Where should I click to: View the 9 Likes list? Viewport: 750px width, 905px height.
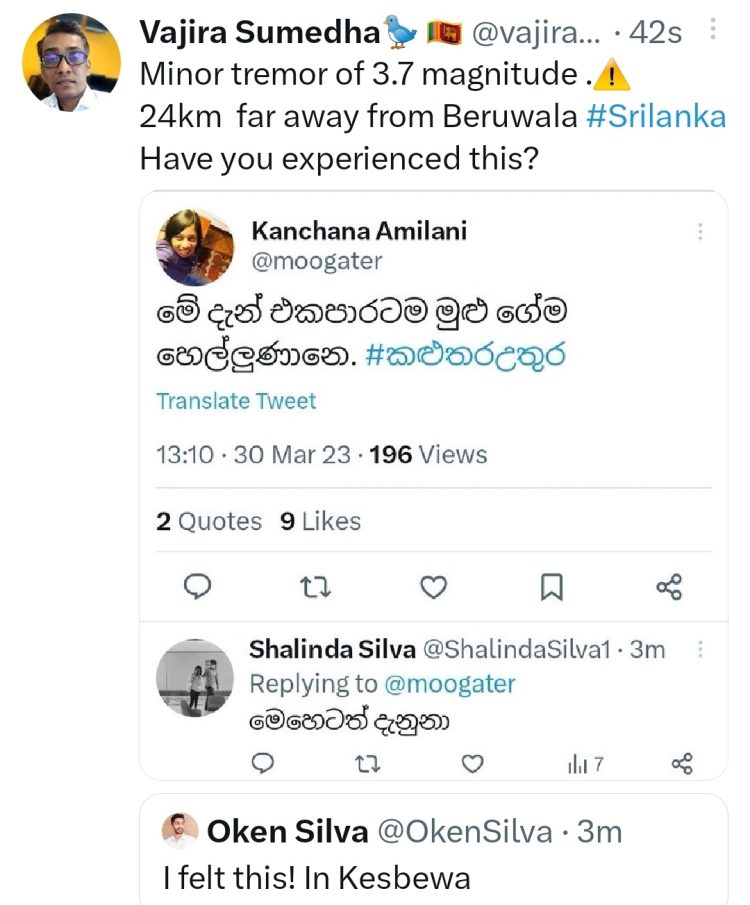tap(320, 521)
